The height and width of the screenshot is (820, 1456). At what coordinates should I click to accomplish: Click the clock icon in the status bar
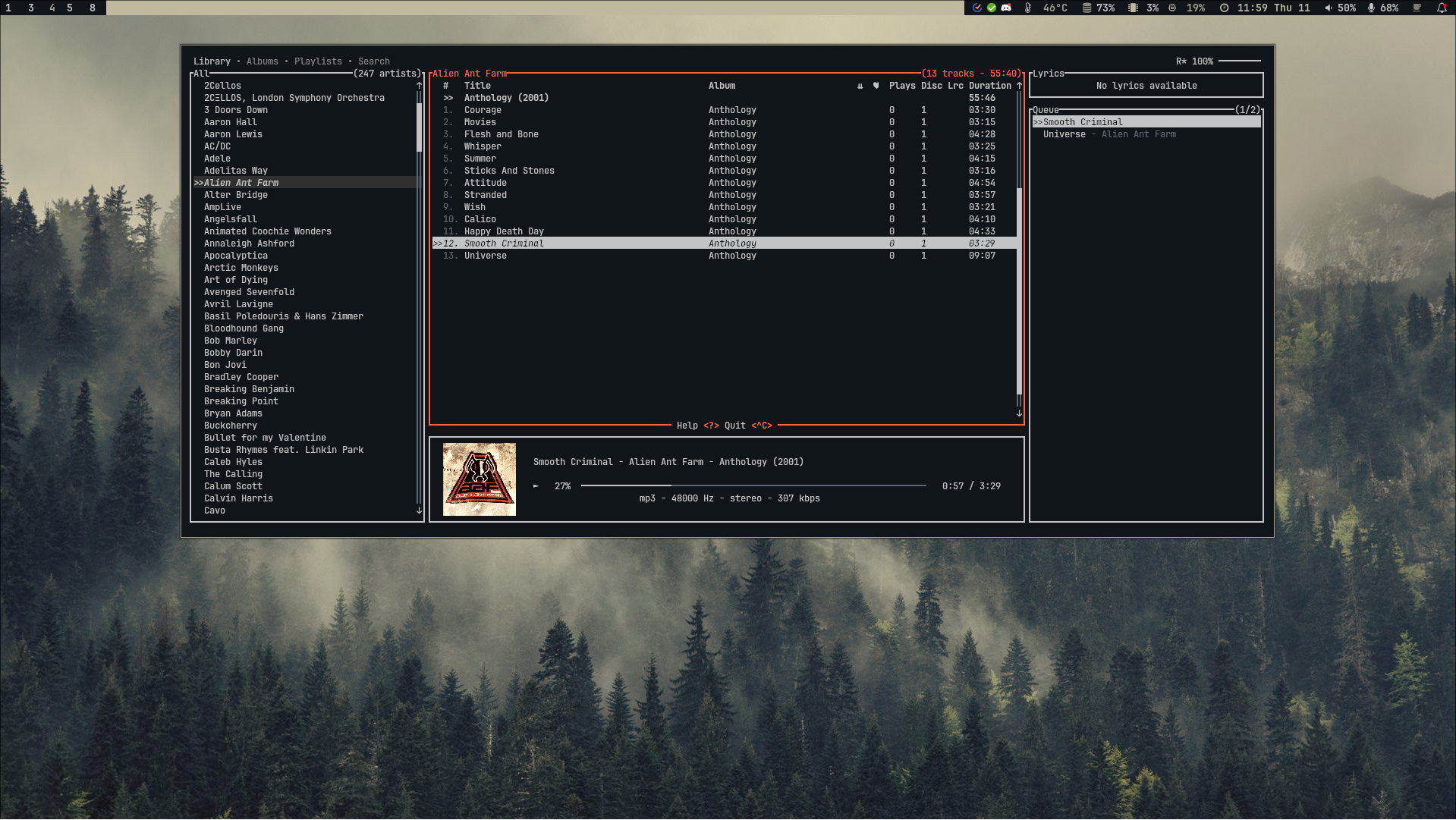click(1224, 8)
